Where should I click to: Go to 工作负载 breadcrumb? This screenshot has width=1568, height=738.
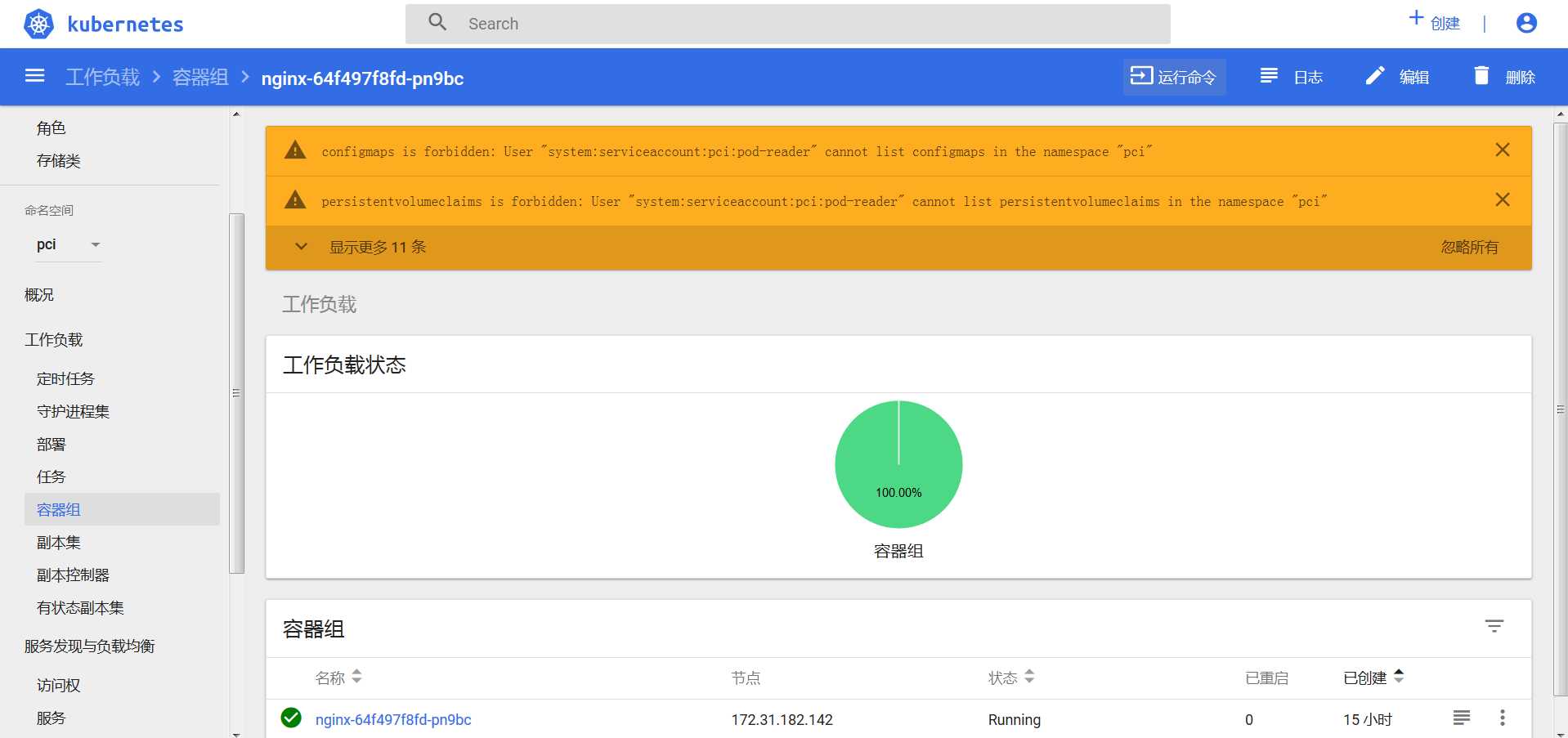click(102, 77)
